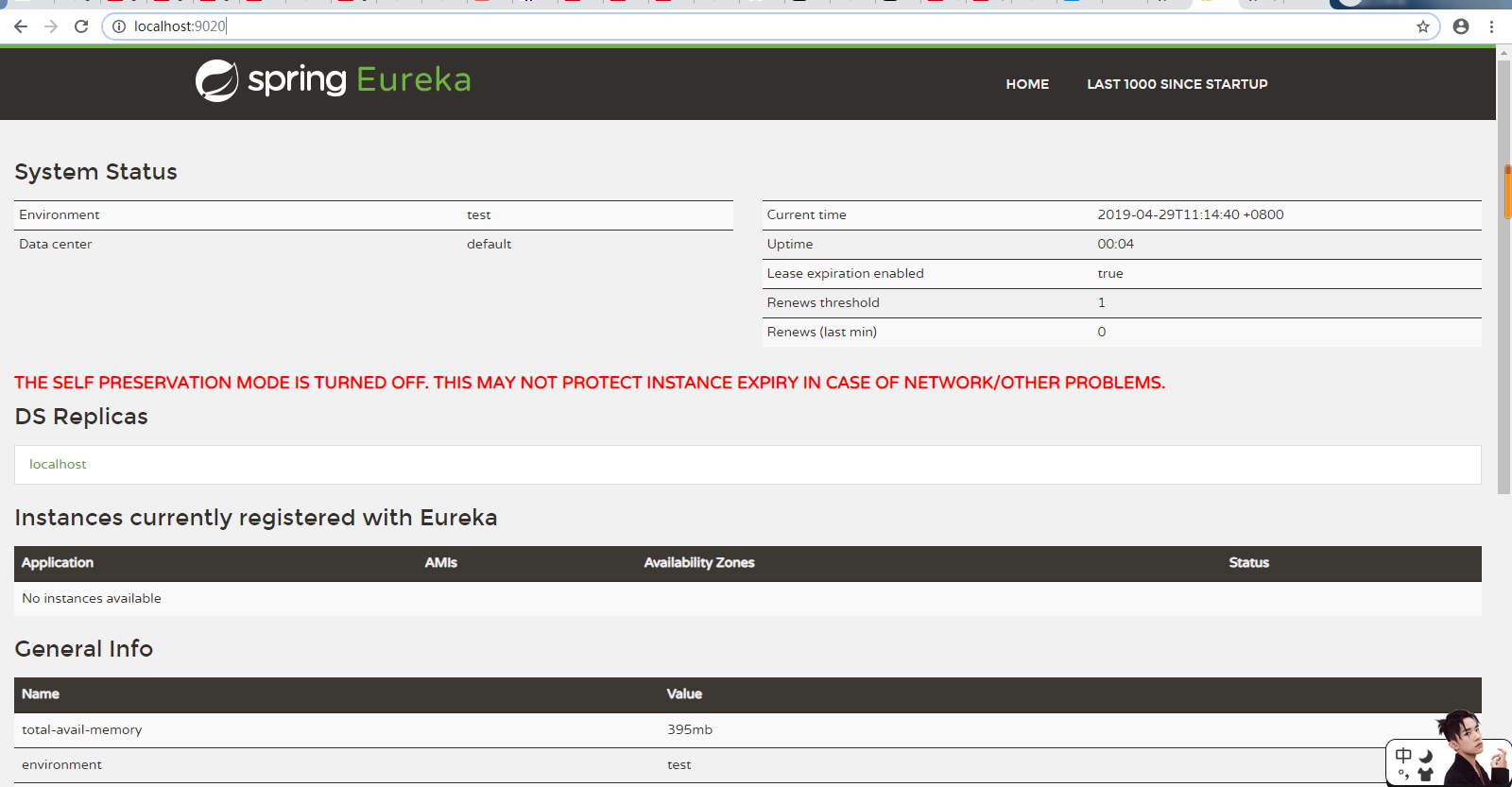Click the input method Chinese mode icon
1512x787 pixels.
pos(1403,756)
